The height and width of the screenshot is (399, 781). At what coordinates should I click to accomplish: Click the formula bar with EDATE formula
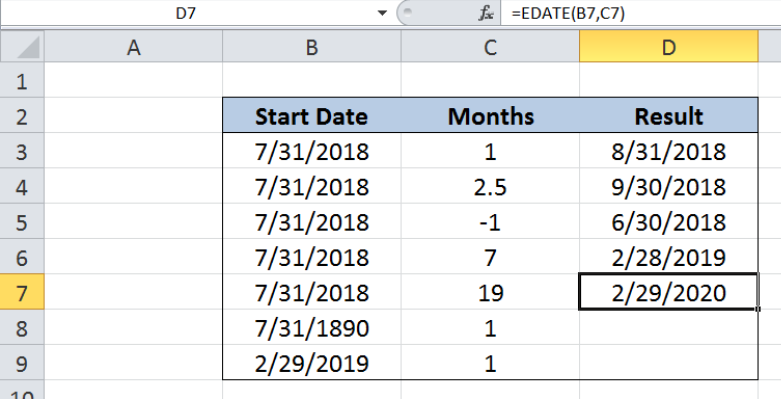[x=642, y=13]
